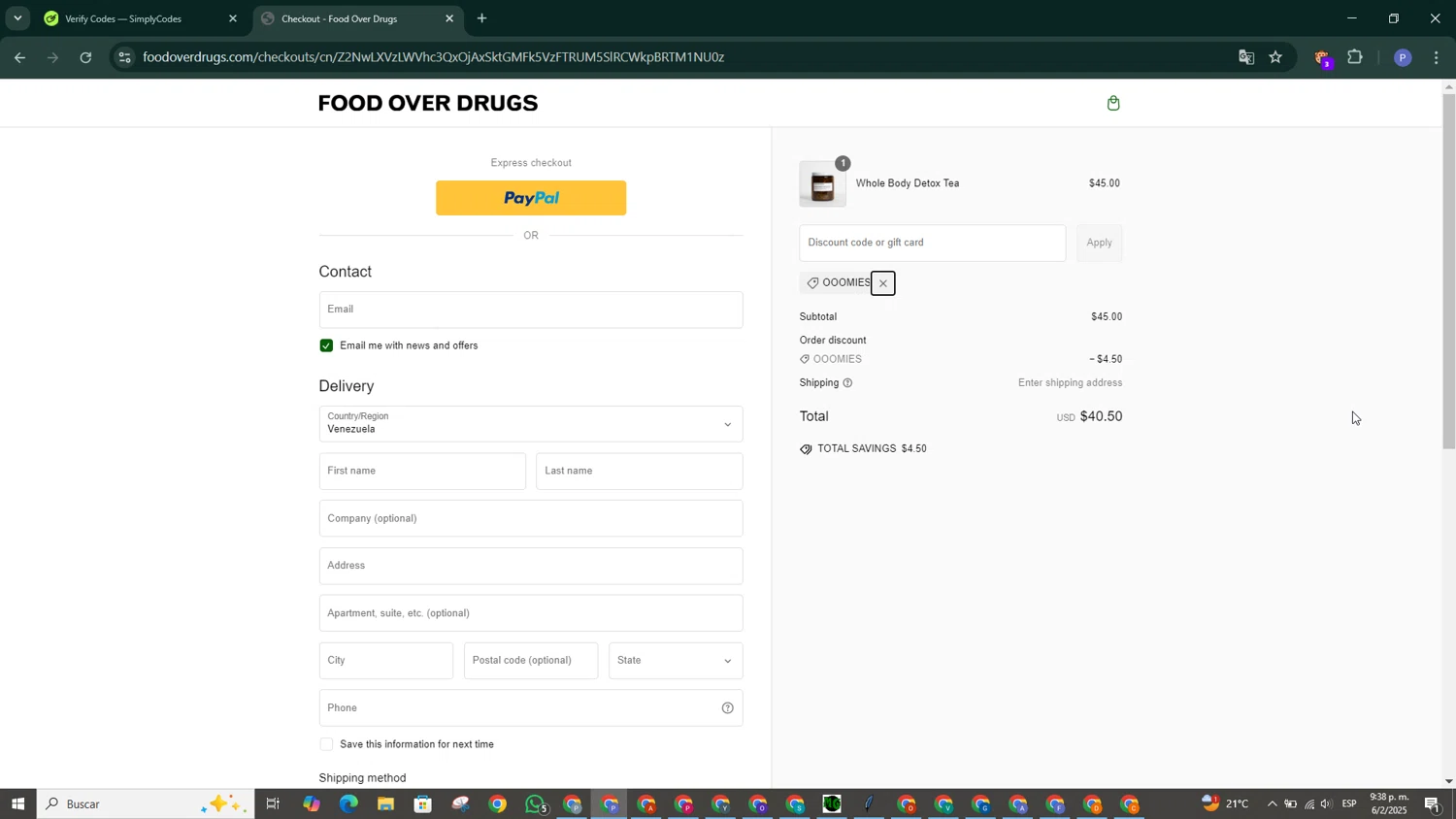The image size is (1456, 819).
Task: Click the Phone field
Action: 530,708
